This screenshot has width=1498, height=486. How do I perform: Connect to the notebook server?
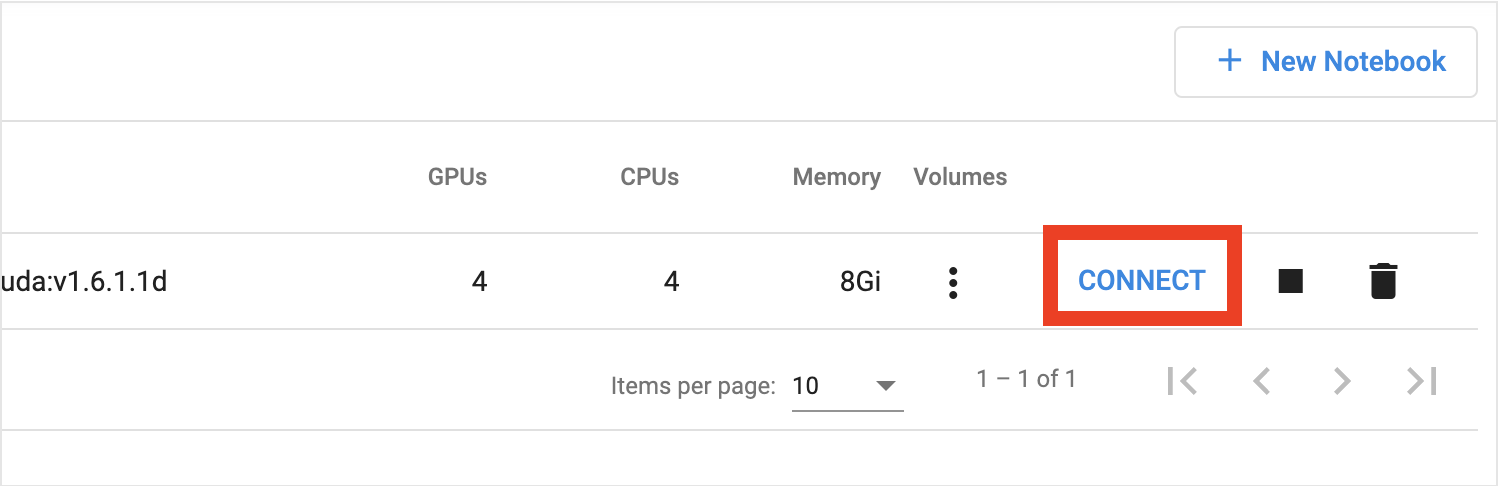point(1142,281)
